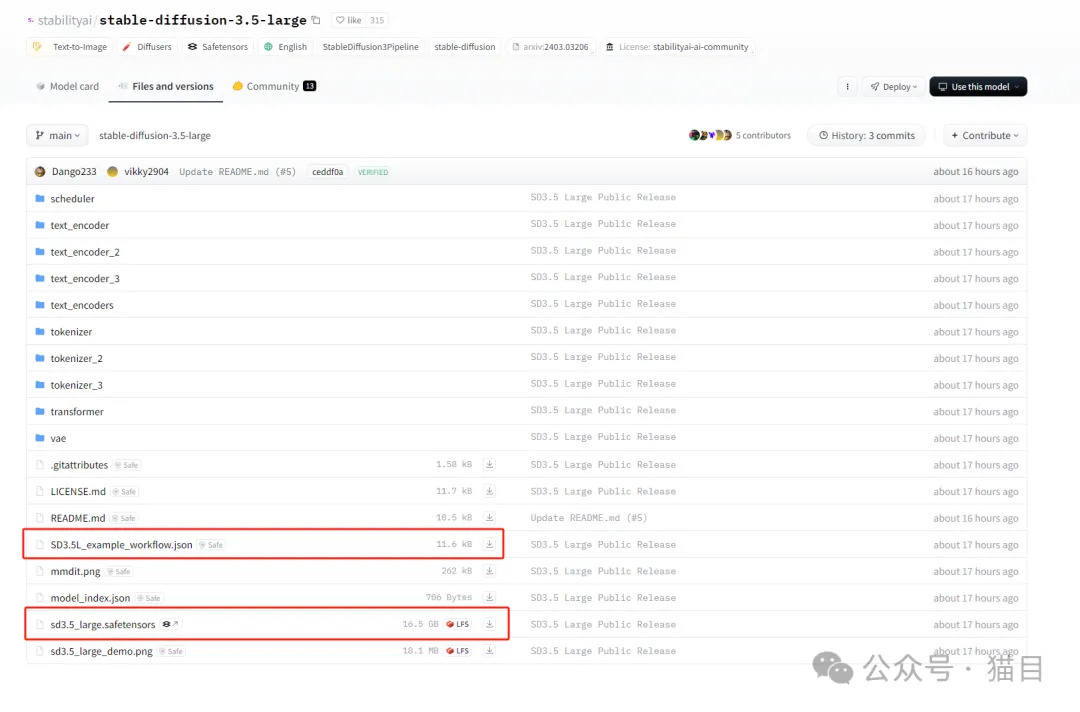
Task: Download mmdit.png with the download icon
Action: coord(489,571)
